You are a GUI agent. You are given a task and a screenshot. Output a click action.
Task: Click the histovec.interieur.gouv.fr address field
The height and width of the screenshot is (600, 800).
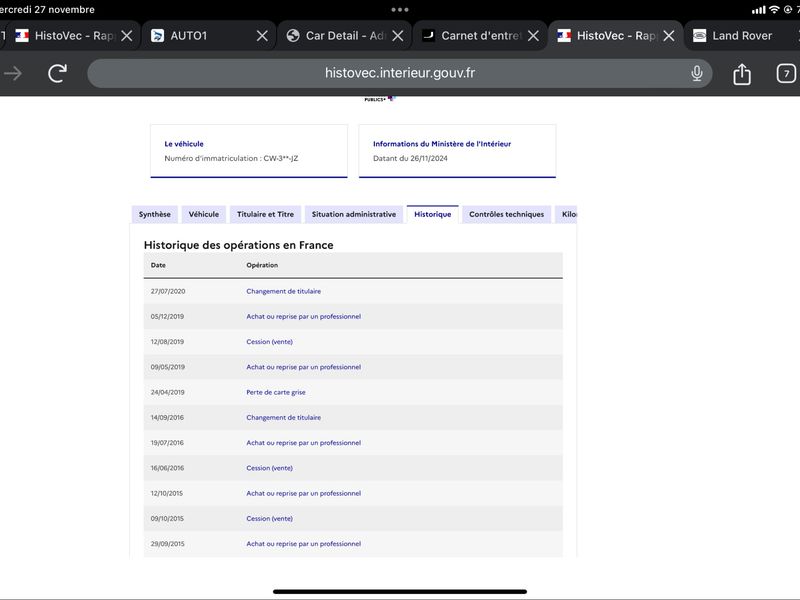[399, 73]
